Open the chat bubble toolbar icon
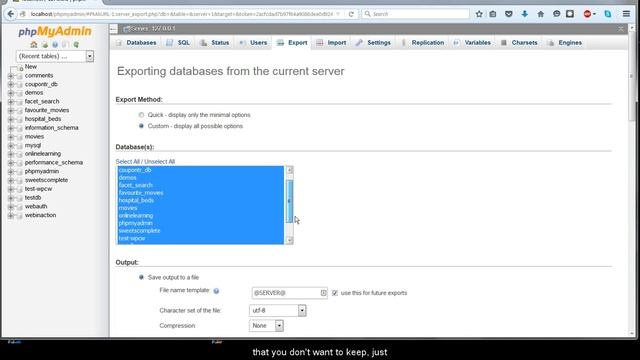 (x=556, y=14)
